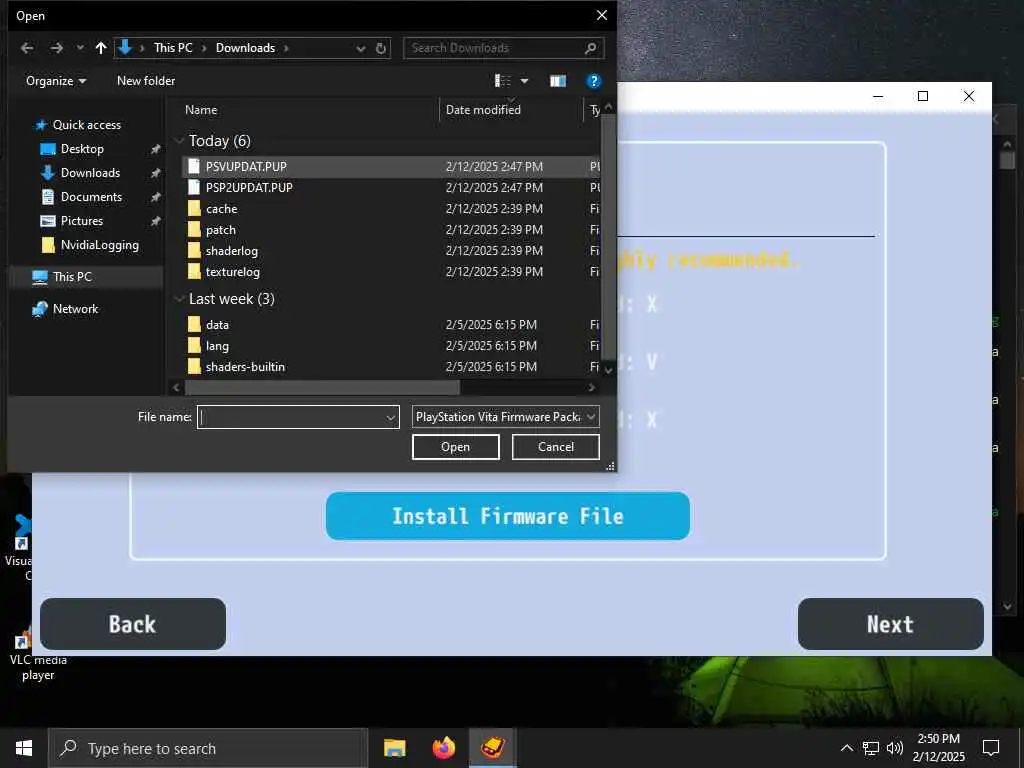Click the horizontal scrollbar in file list
The image size is (1024, 768).
coord(323,387)
